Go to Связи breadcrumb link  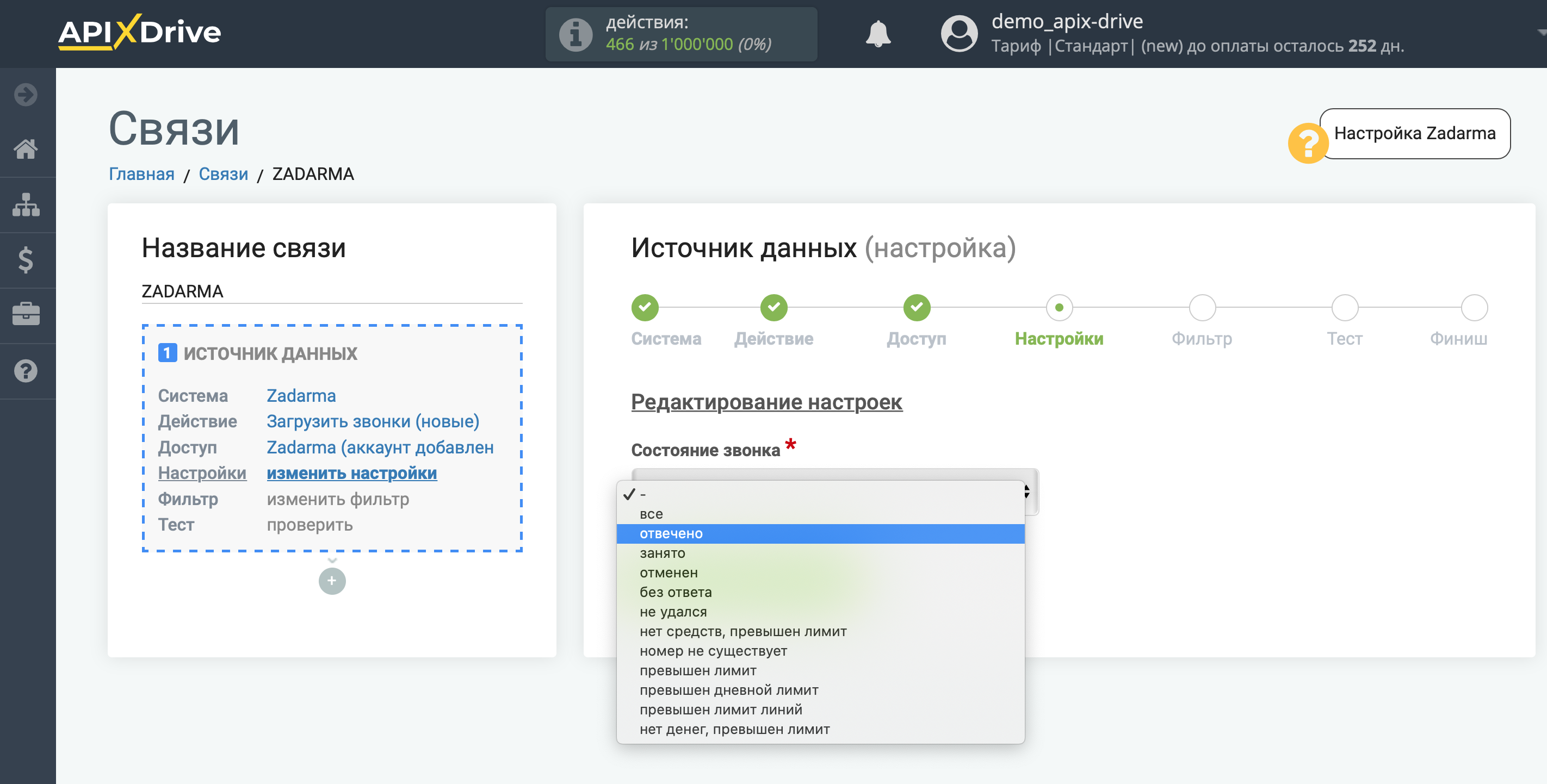(224, 174)
